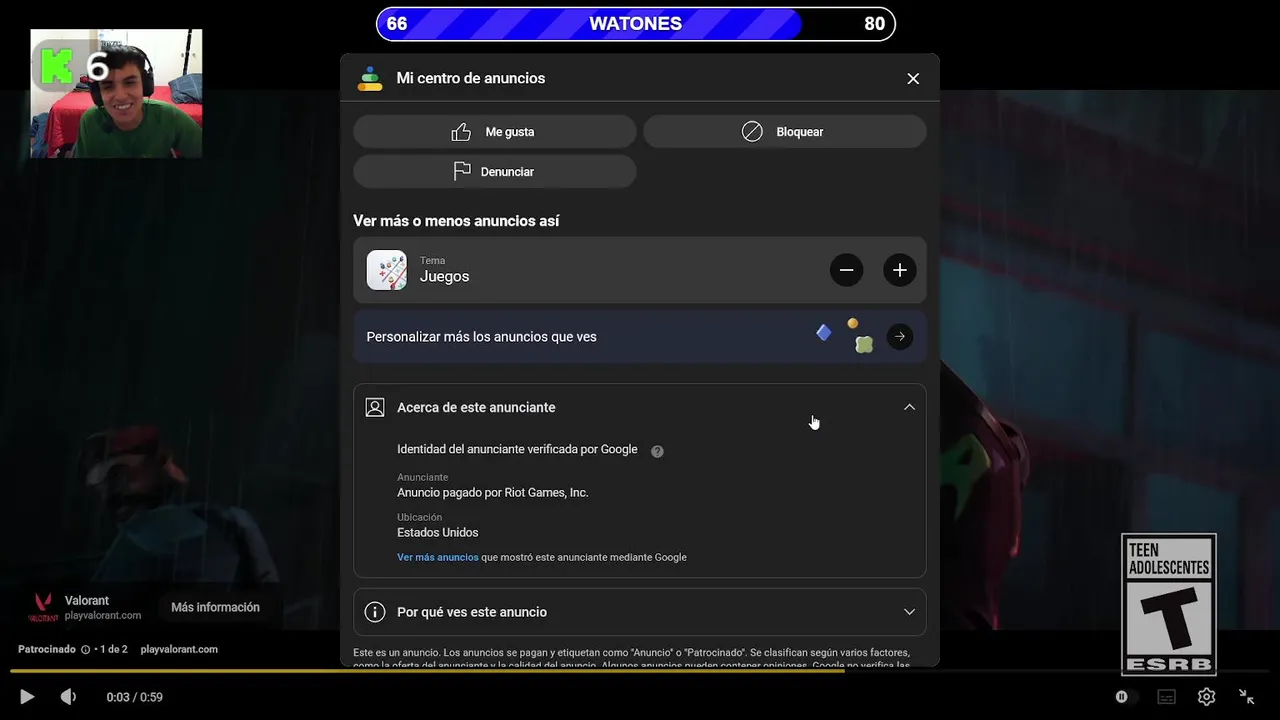Image resolution: width=1280 pixels, height=720 pixels.
Task: Open the playvalorant.com link beside Patrocinado
Action: pyautogui.click(x=179, y=649)
